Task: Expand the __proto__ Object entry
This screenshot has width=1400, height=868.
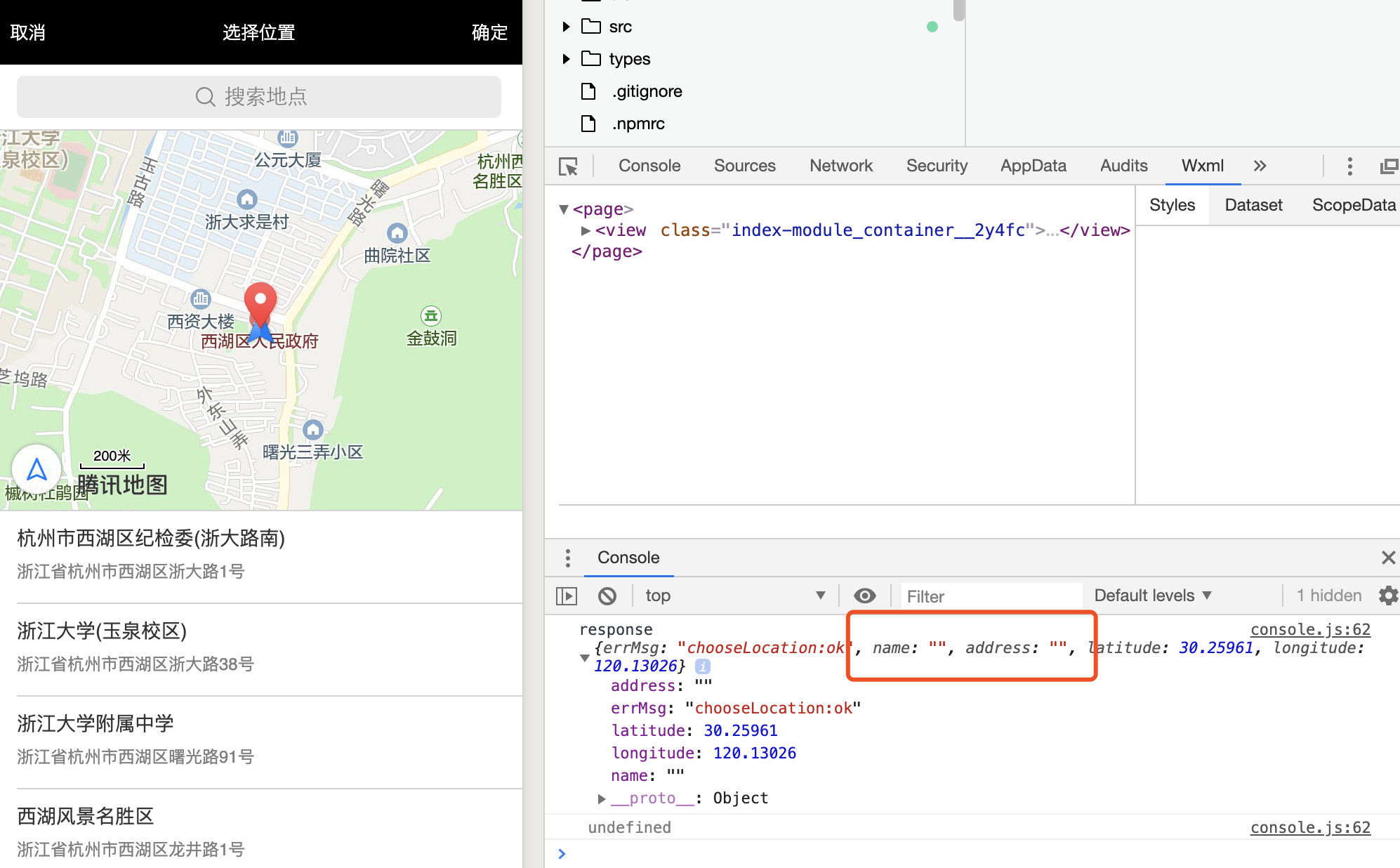Action: tap(602, 798)
